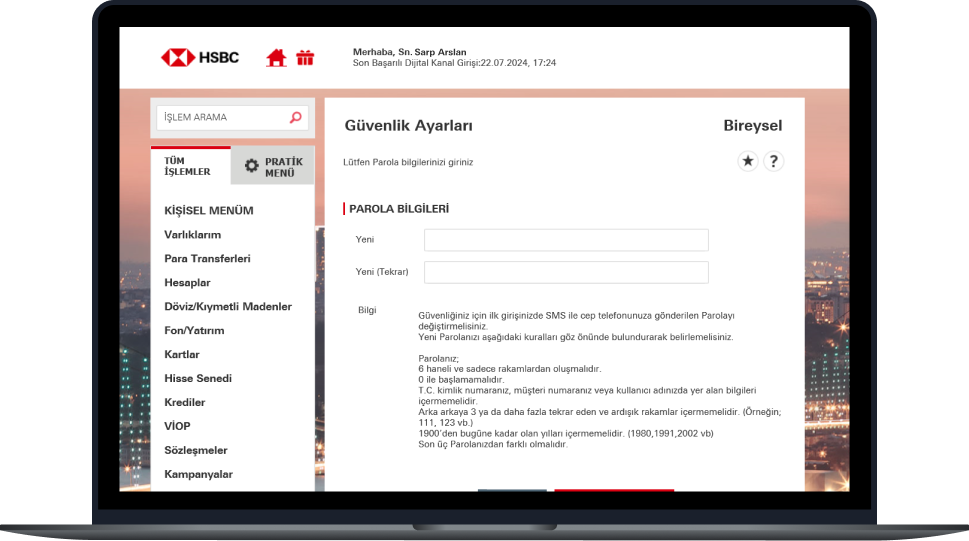Add page to favorites with star icon
This screenshot has height=541, width=969.
[747, 161]
